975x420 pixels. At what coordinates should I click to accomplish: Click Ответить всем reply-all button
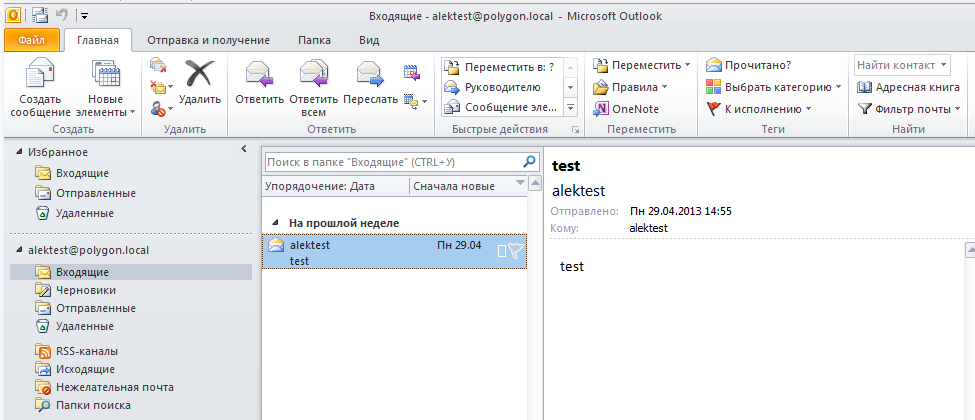click(314, 88)
